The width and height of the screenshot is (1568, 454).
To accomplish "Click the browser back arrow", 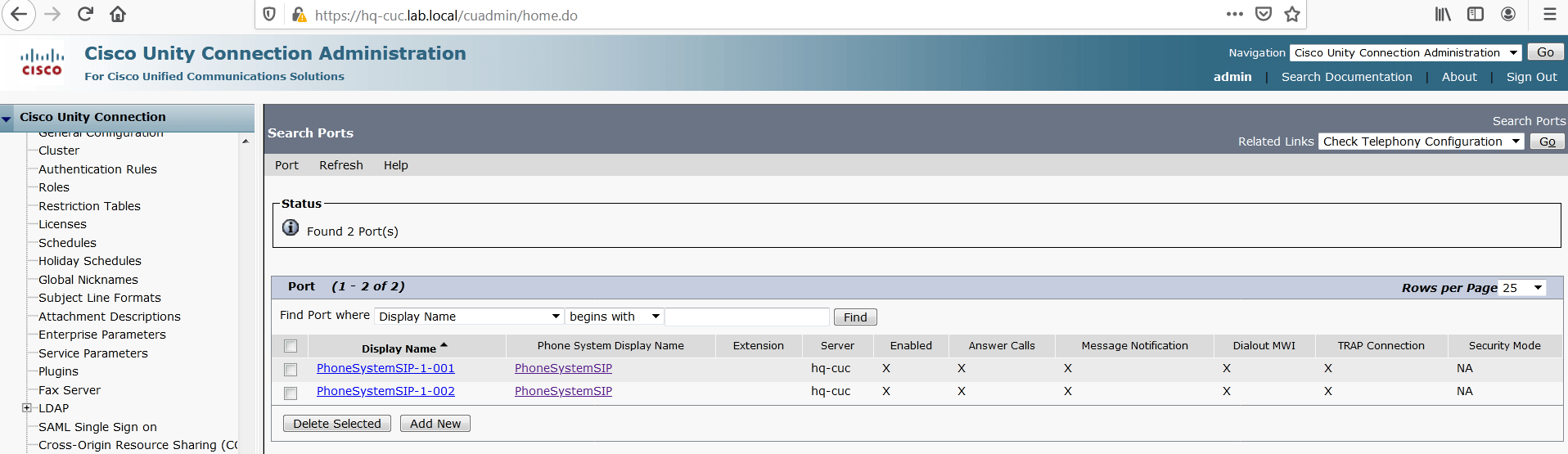I will click(18, 15).
